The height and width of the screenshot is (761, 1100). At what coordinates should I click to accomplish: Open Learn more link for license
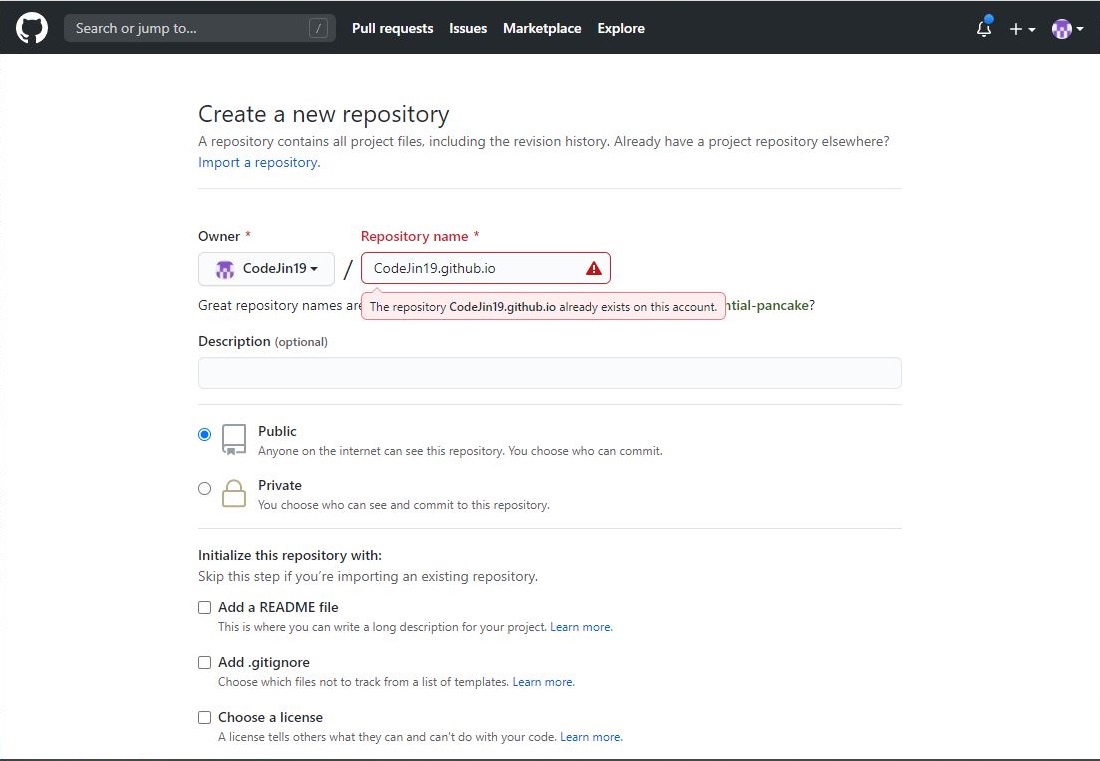coord(591,736)
